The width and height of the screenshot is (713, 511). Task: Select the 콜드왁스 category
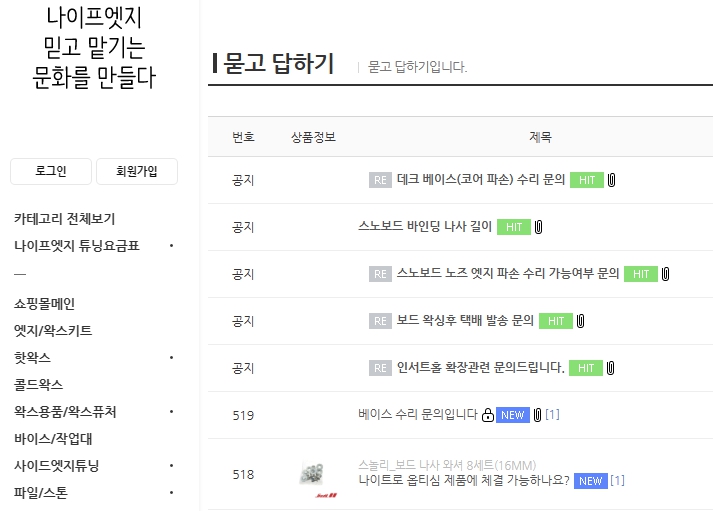tap(39, 385)
